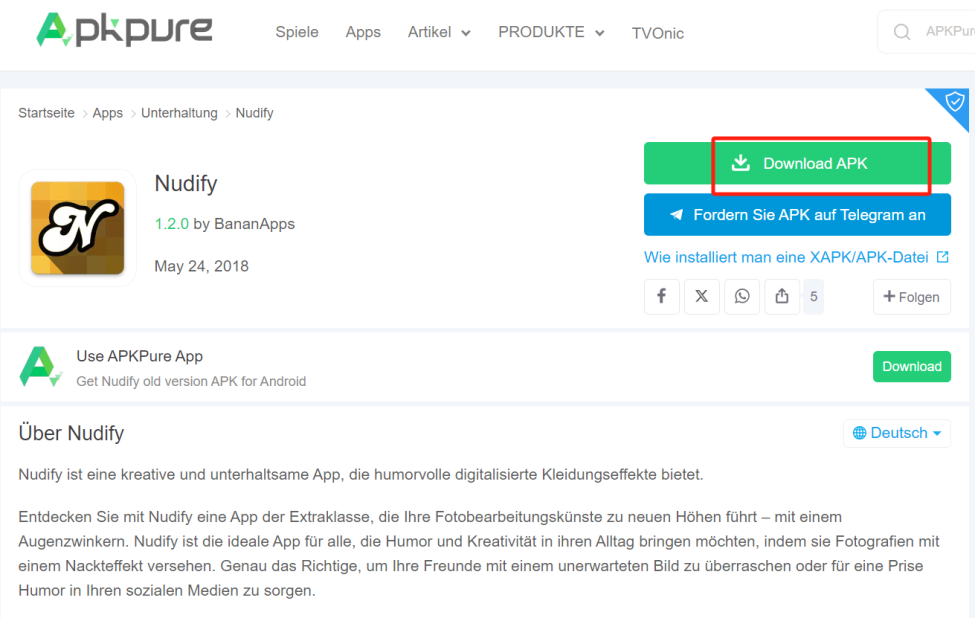This screenshot has width=975, height=618.
Task: Click the external link icon beside install guide
Action: click(x=943, y=257)
